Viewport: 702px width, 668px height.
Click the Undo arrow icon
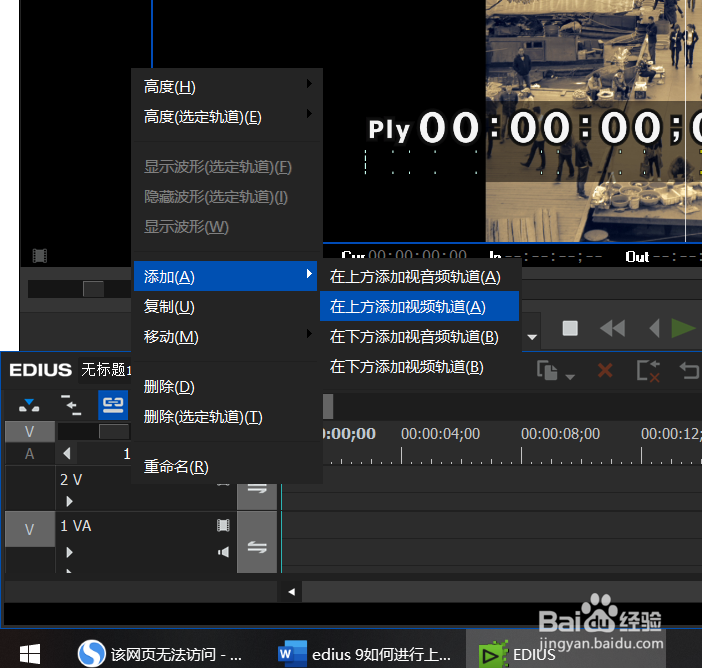(689, 371)
